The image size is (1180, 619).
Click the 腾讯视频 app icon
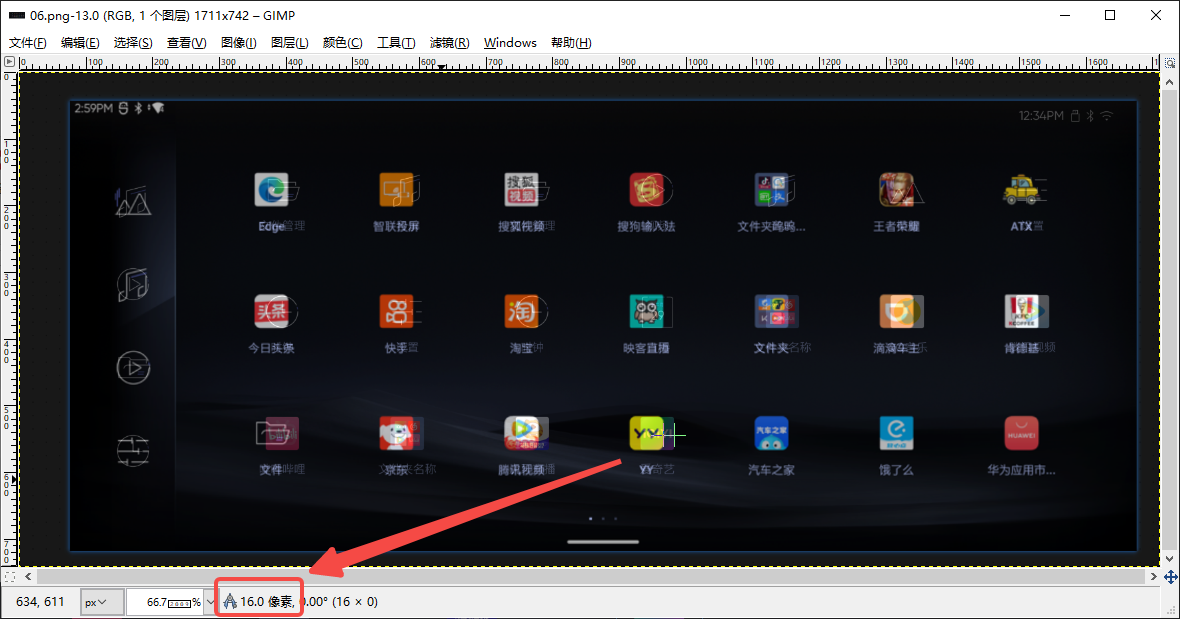coord(522,433)
